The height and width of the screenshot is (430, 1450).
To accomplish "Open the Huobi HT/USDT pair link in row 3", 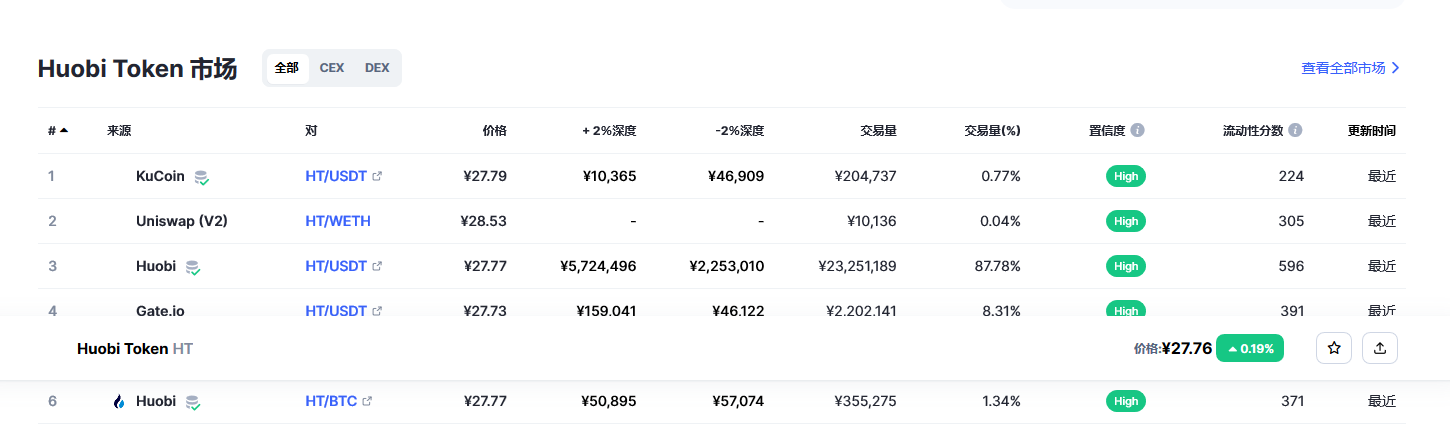I will click(336, 266).
